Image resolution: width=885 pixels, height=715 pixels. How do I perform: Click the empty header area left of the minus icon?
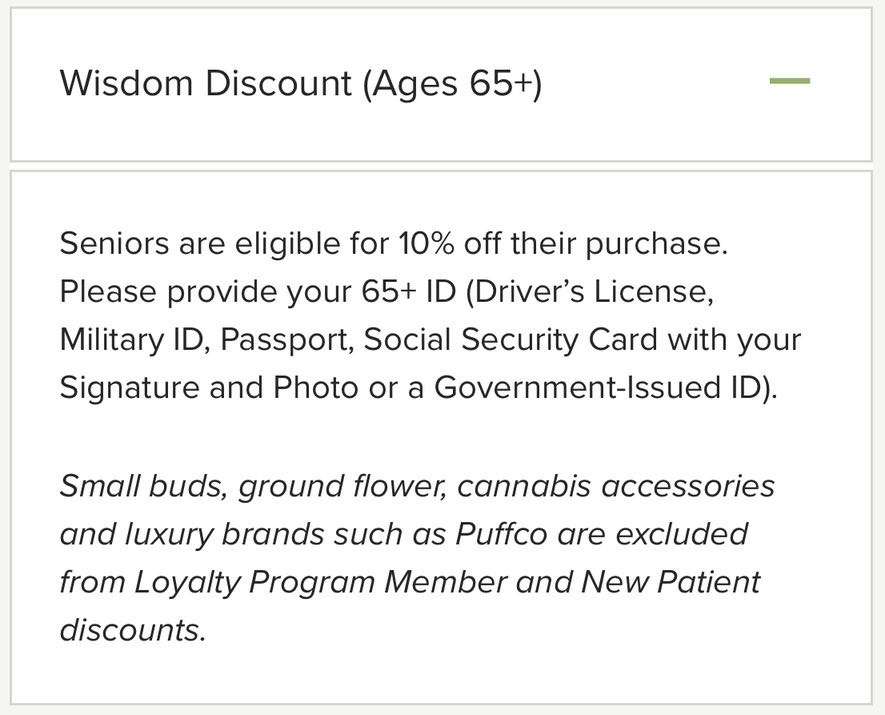[x=650, y=83]
